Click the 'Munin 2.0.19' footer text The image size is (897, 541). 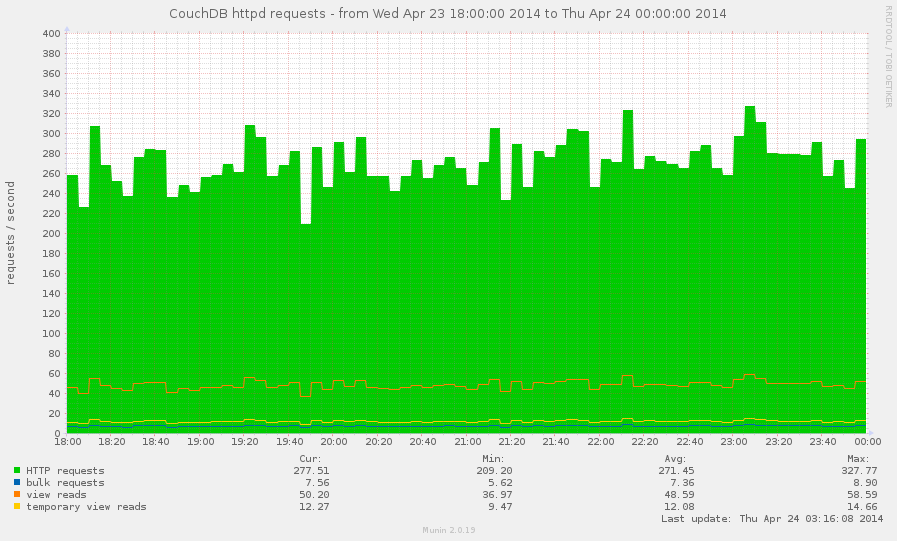[448, 530]
